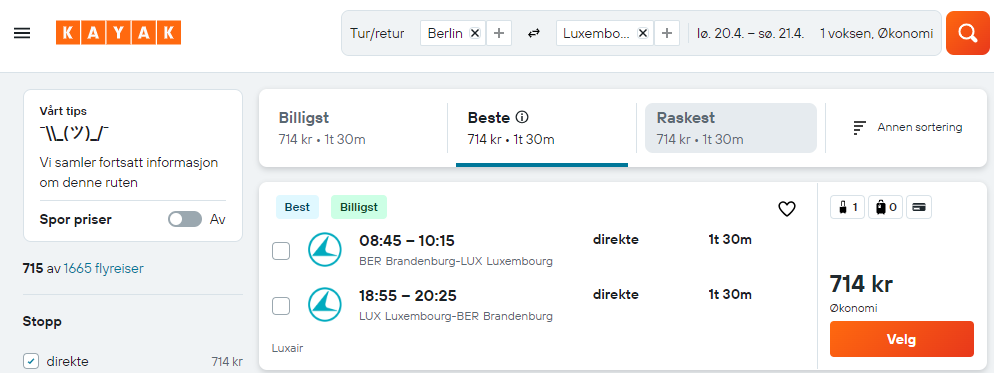
Task: Swap origin and destination airports
Action: tap(534, 33)
